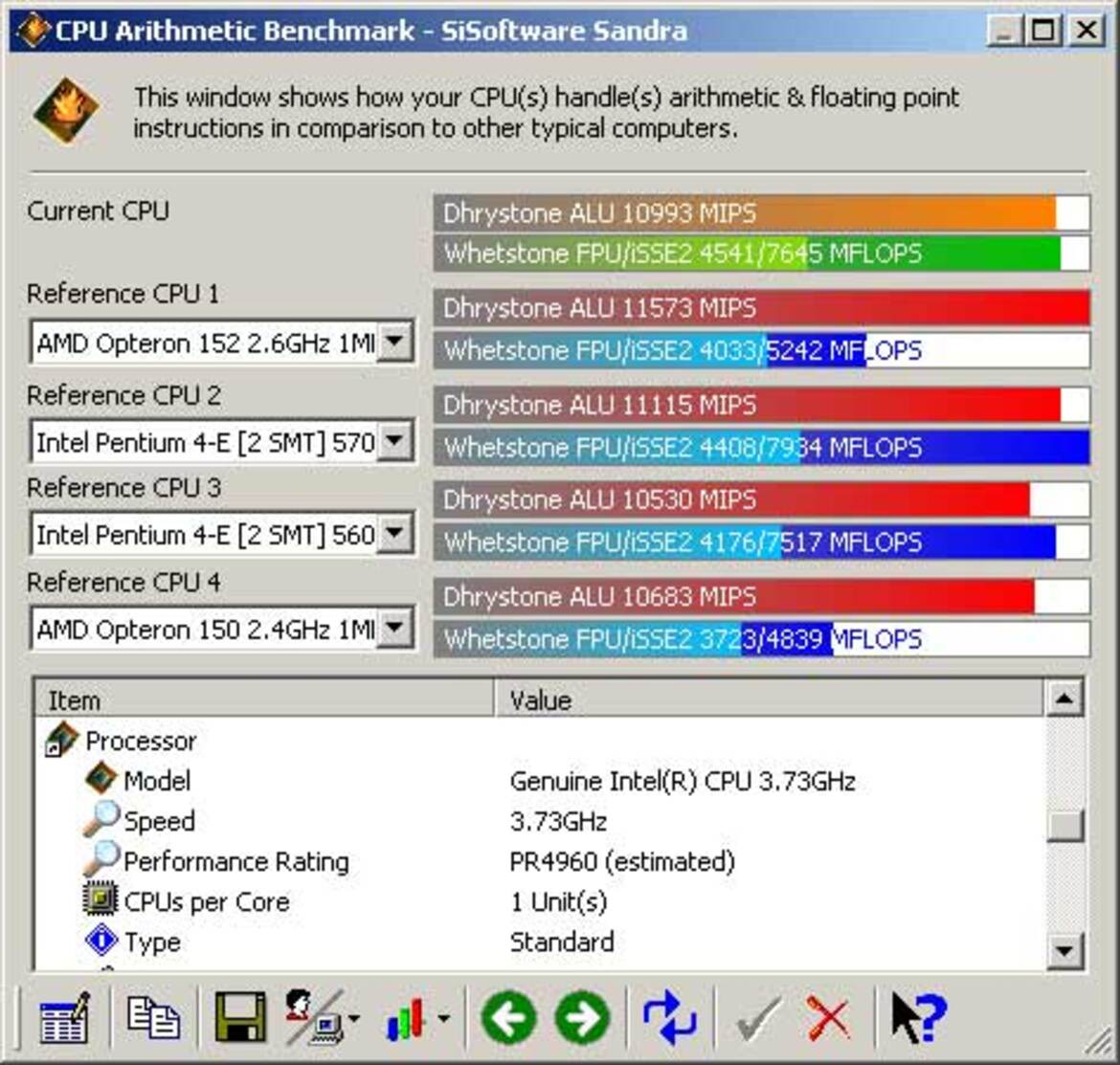Click the Model row diamond icon
This screenshot has height=1065, width=1120.
(x=101, y=779)
